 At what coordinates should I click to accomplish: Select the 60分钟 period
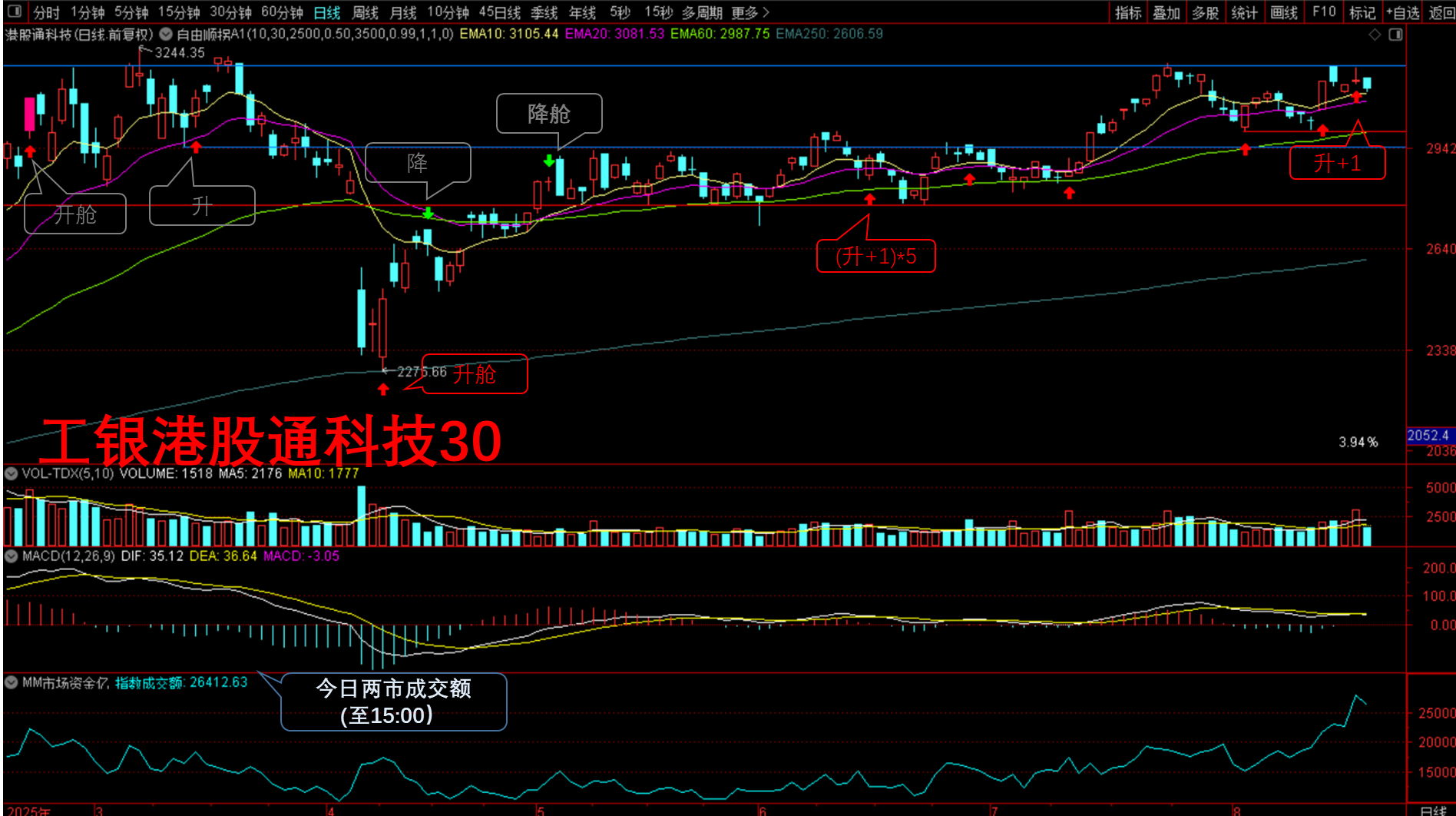click(x=282, y=12)
